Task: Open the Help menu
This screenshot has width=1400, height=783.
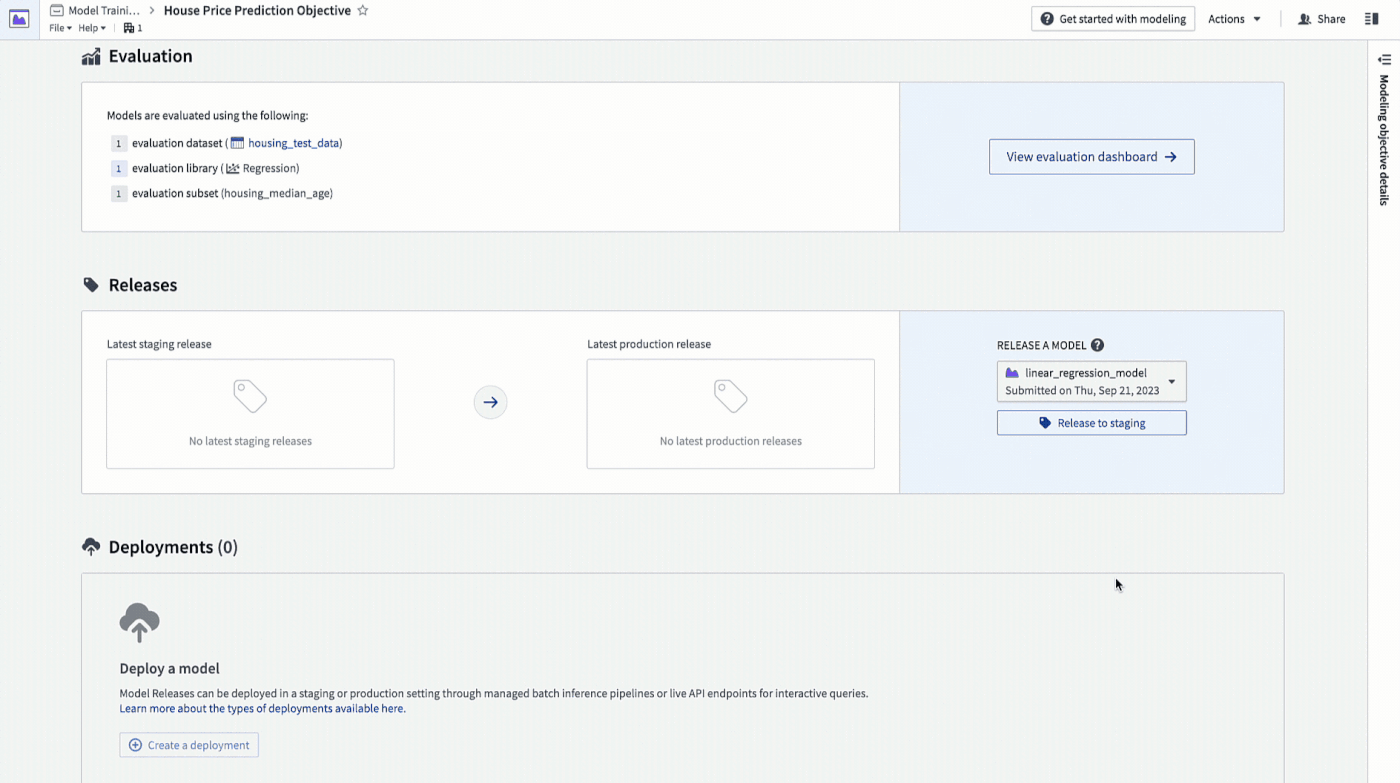Action: coord(92,28)
